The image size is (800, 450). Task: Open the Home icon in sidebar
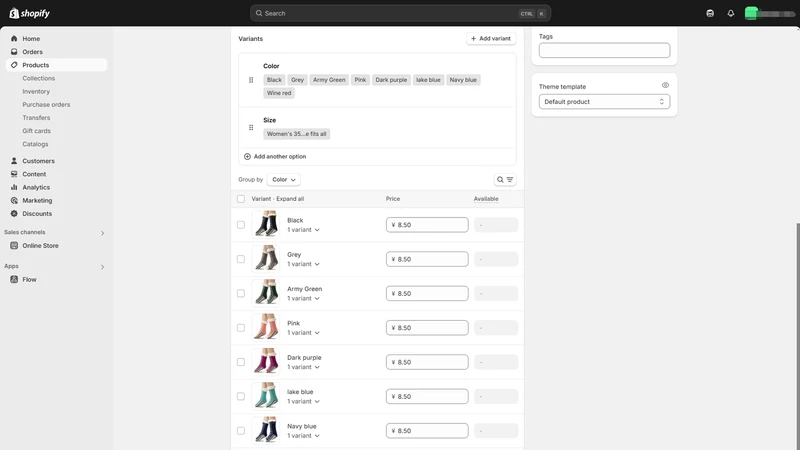point(14,38)
